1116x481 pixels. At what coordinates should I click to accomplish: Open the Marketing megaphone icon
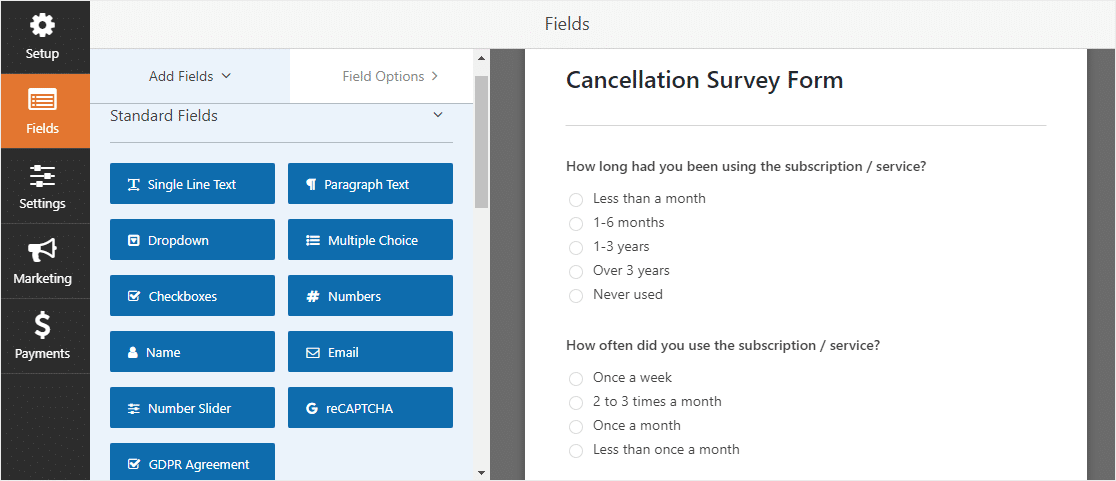pos(42,251)
